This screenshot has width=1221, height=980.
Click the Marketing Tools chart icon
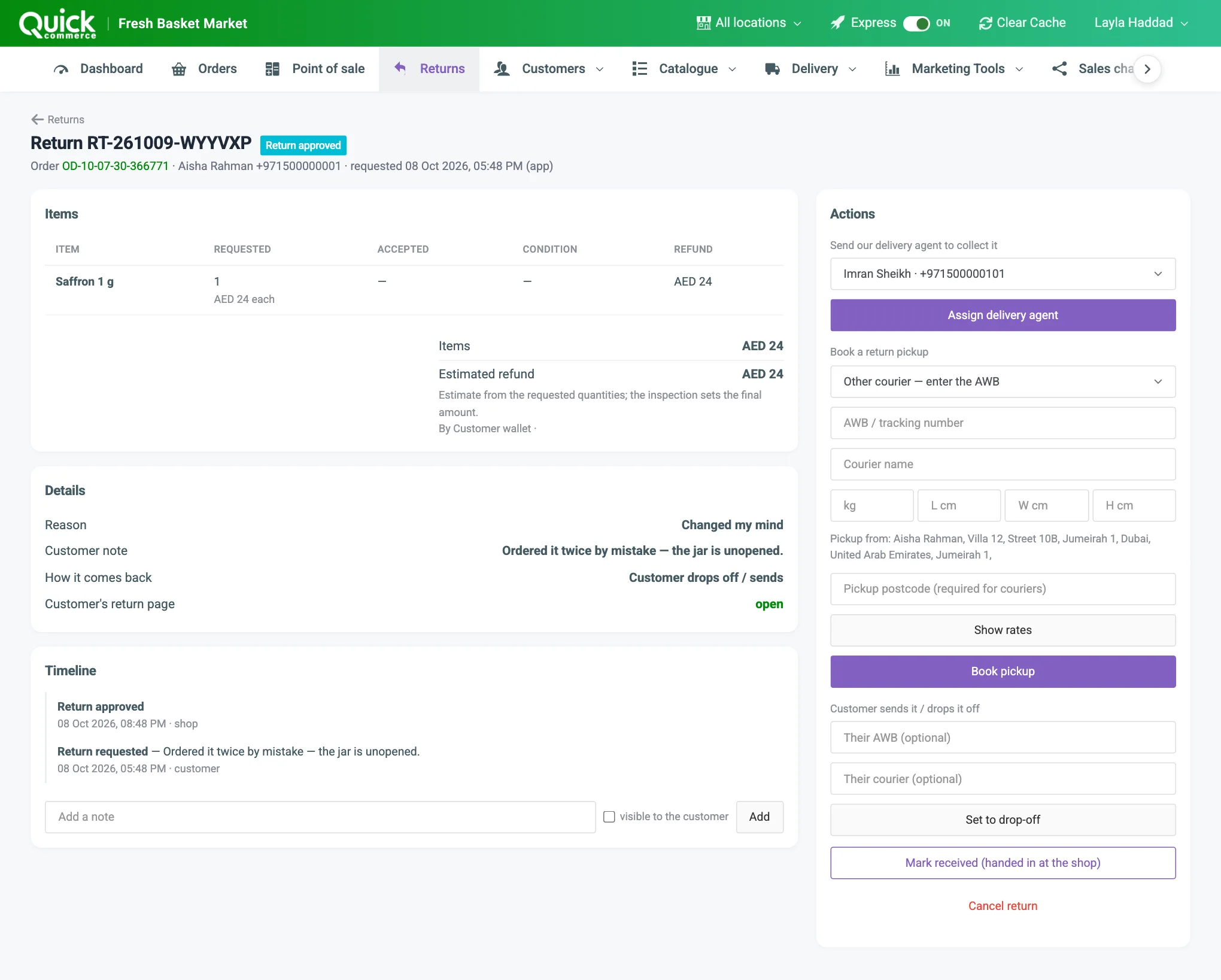pyautogui.click(x=892, y=69)
